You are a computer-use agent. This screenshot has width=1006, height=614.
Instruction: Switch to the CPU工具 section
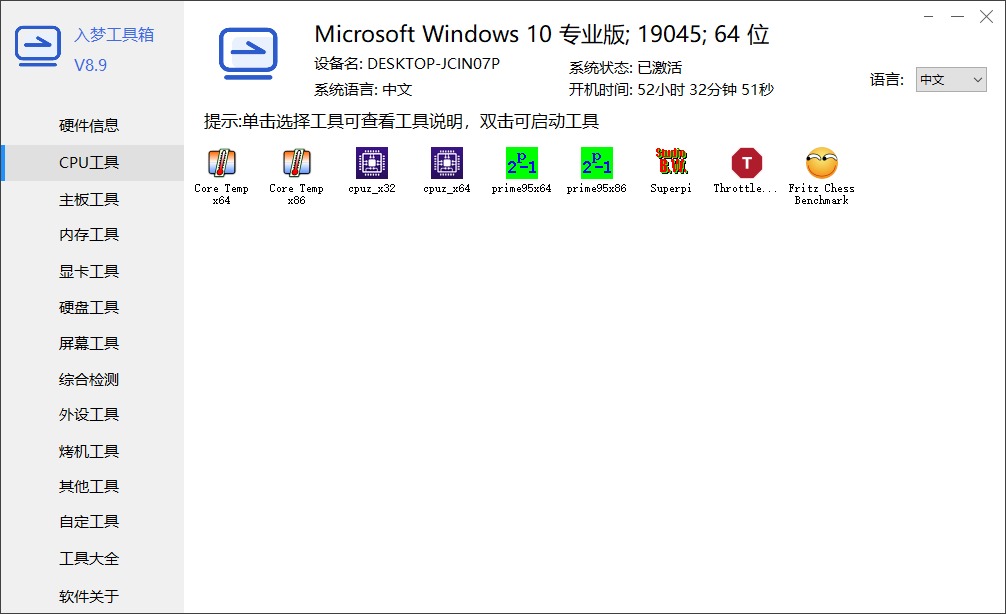pos(92,163)
